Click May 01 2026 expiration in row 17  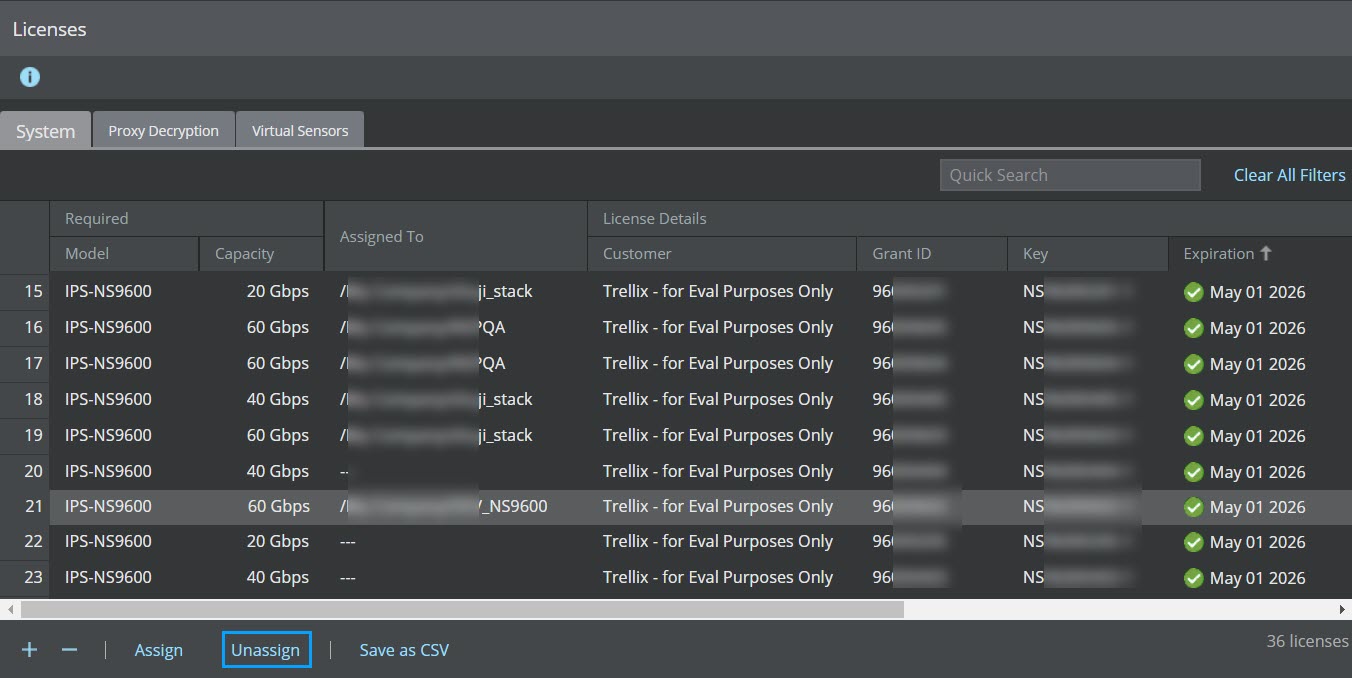click(1258, 364)
